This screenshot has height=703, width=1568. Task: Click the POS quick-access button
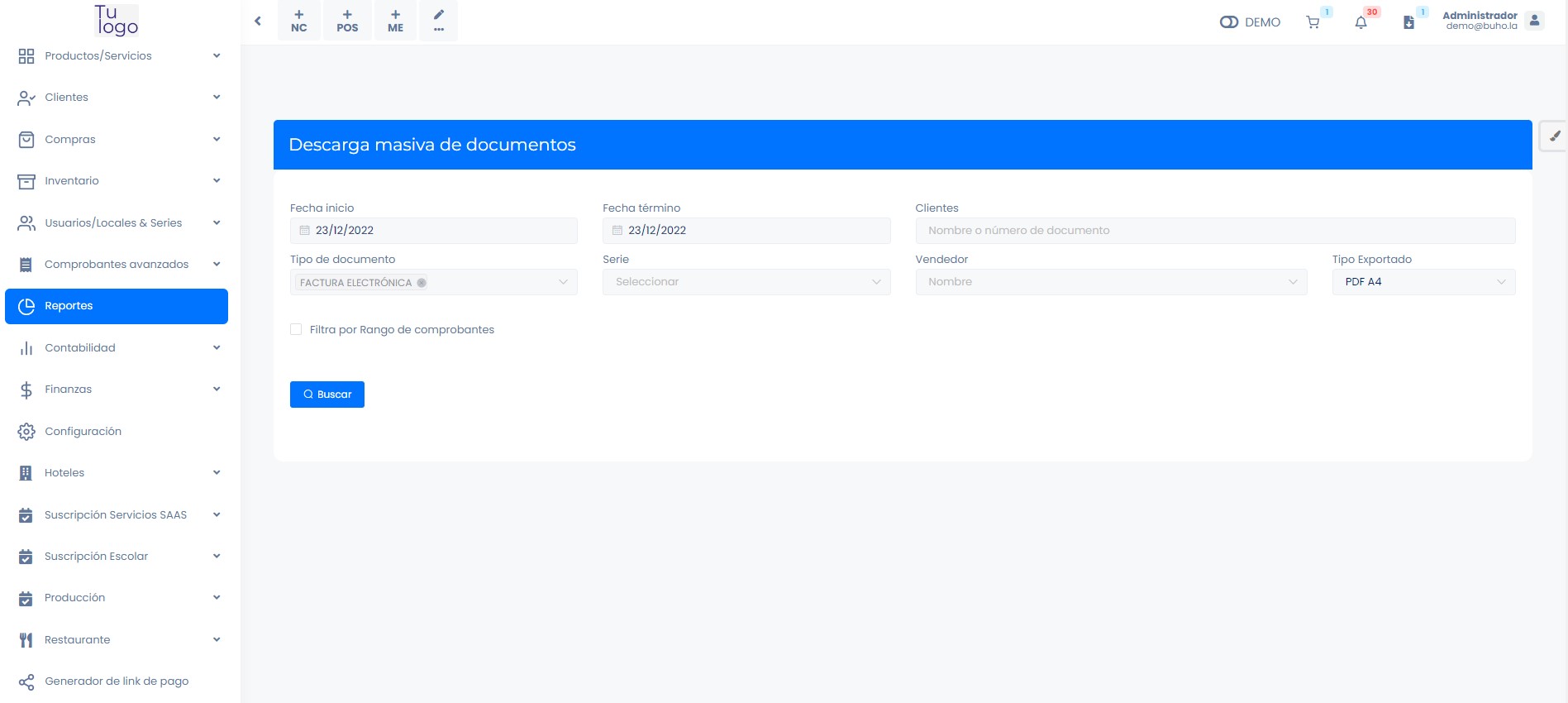pyautogui.click(x=347, y=21)
